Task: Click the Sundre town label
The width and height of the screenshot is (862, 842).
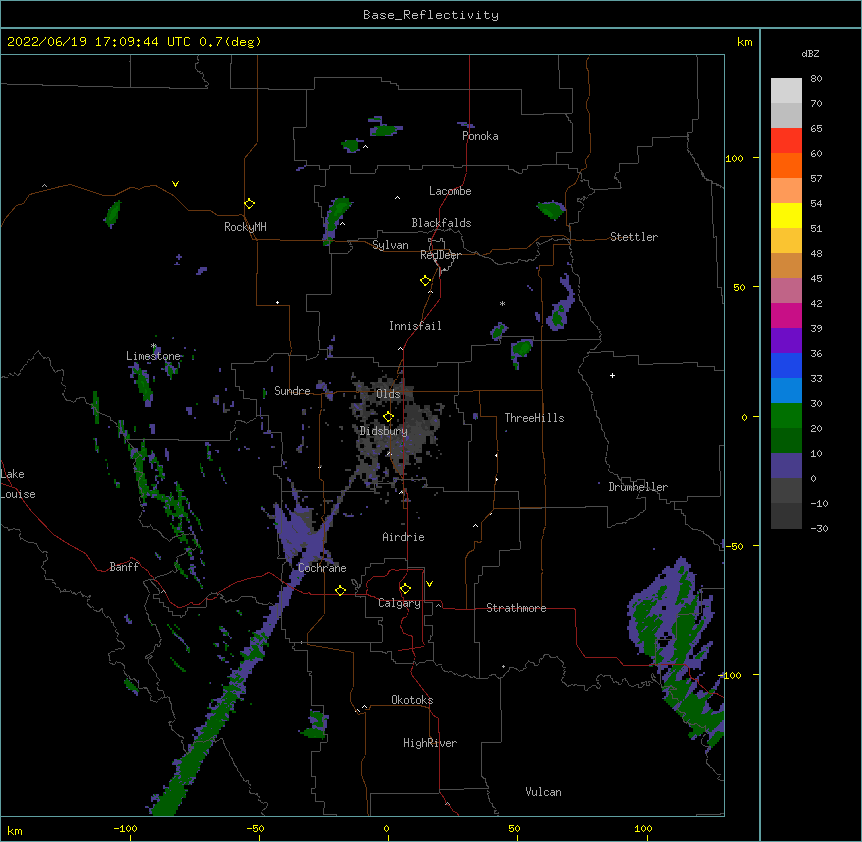Action: click(292, 391)
